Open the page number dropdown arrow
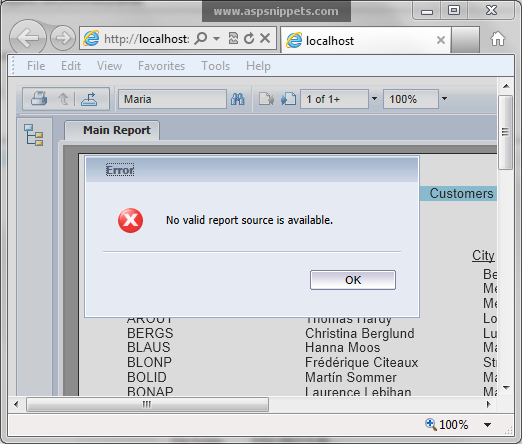The height and width of the screenshot is (444, 522). (374, 99)
